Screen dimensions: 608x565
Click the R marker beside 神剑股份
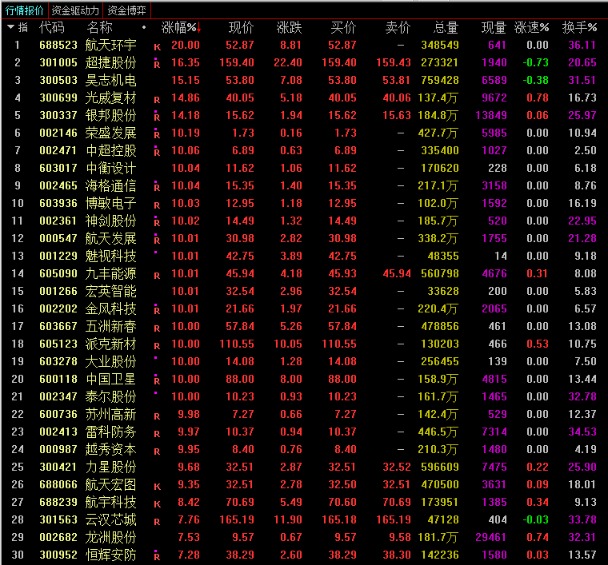(x=157, y=221)
